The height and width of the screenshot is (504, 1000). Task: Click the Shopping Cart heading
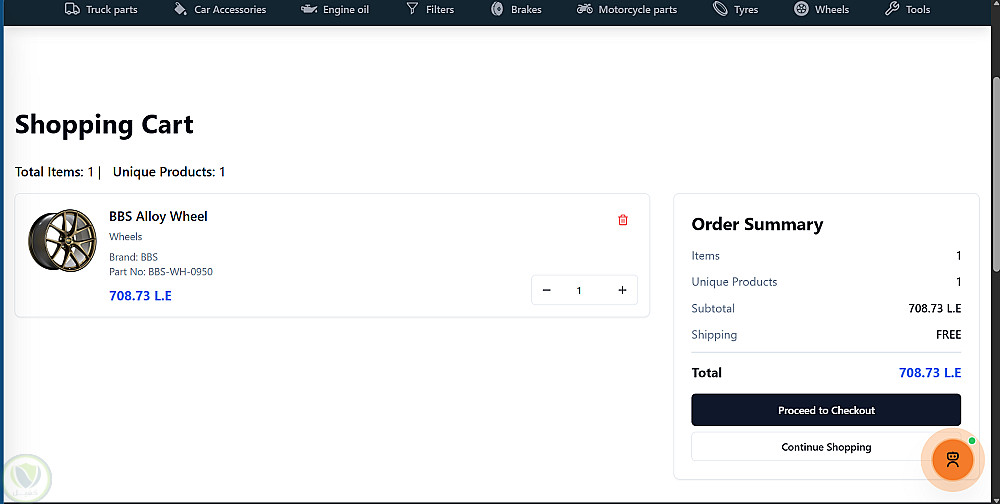[x=104, y=124]
